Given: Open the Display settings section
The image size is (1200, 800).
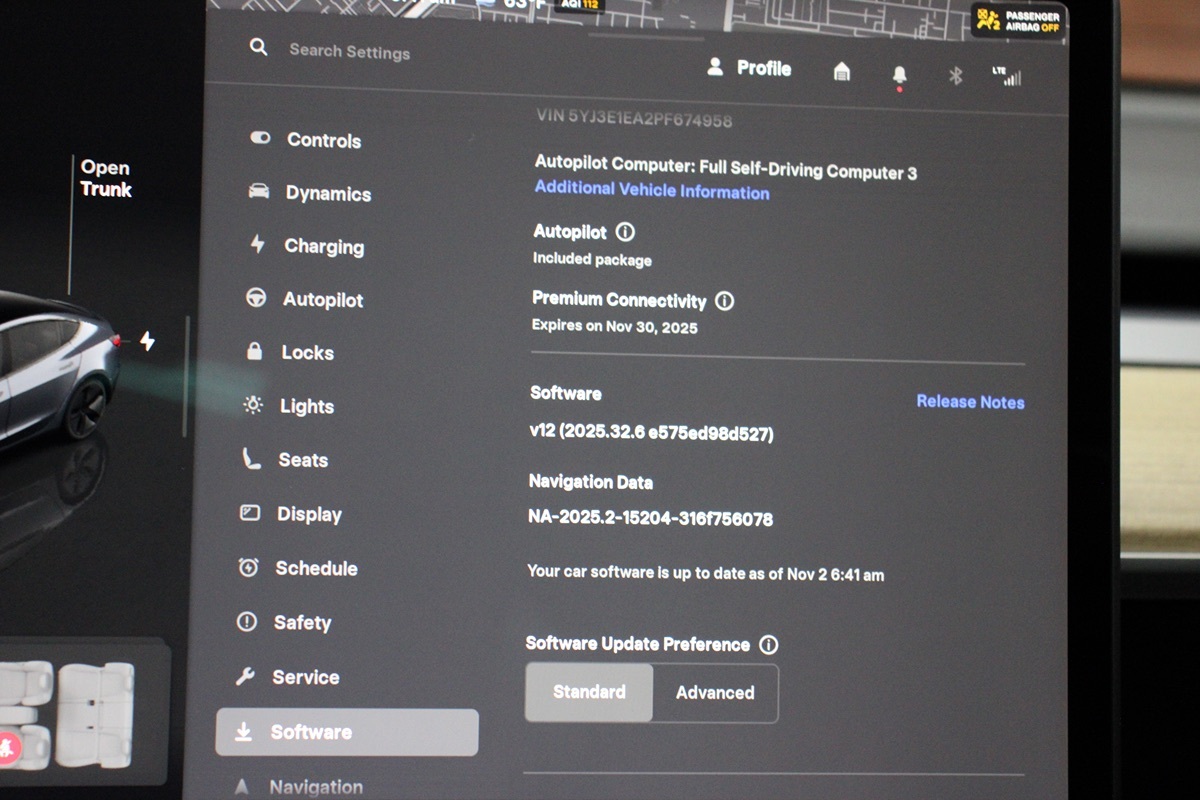Looking at the screenshot, I should [x=308, y=514].
